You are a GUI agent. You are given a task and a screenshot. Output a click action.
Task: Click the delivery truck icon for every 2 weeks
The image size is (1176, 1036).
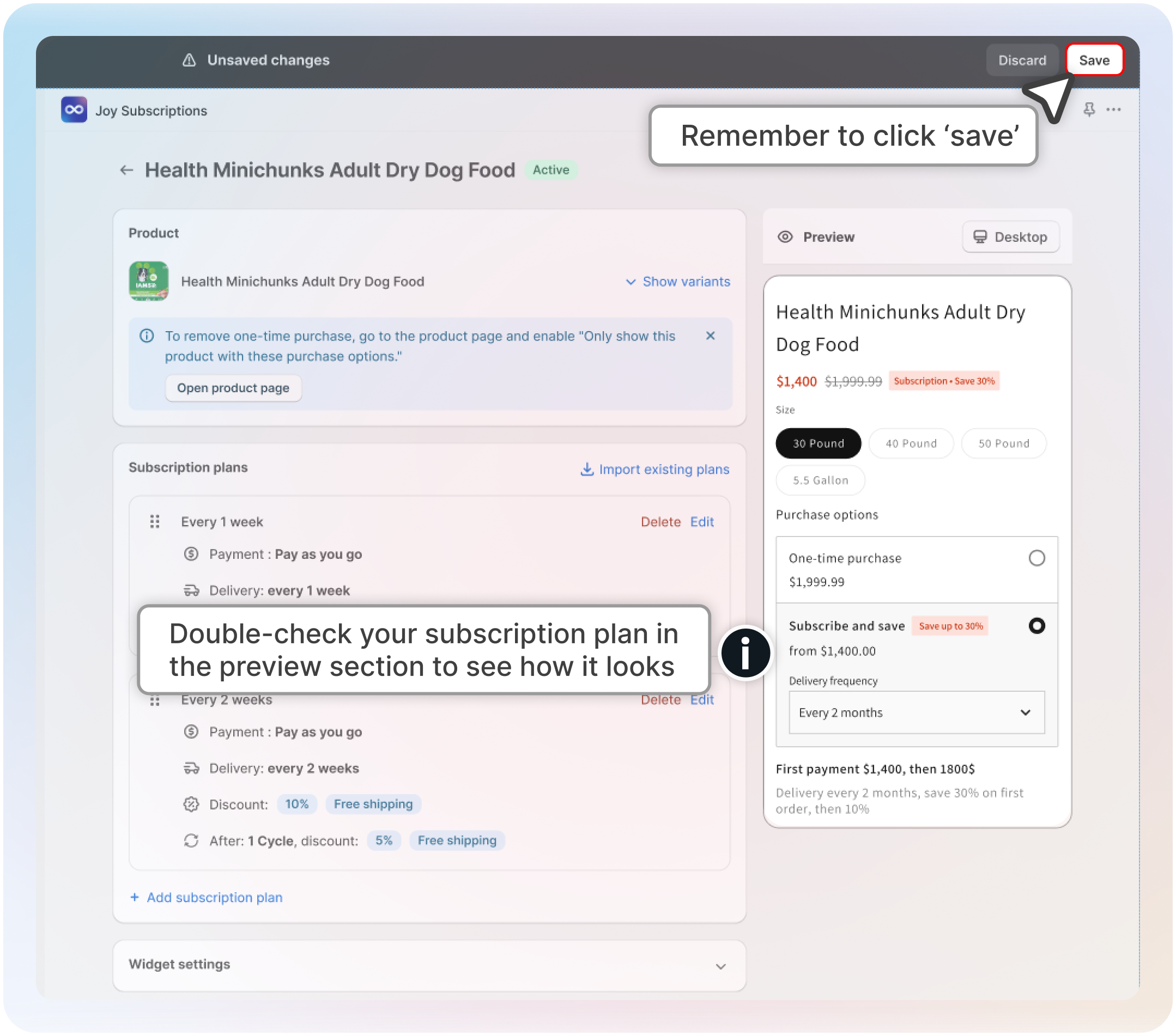[x=191, y=768]
